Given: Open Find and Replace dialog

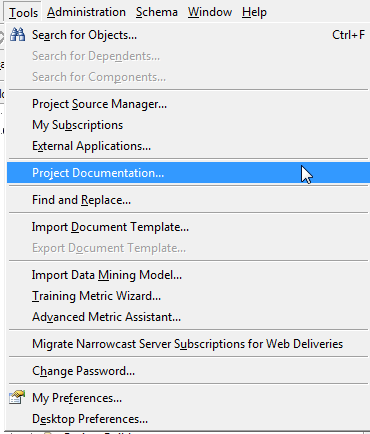Looking at the screenshot, I should point(188,200).
